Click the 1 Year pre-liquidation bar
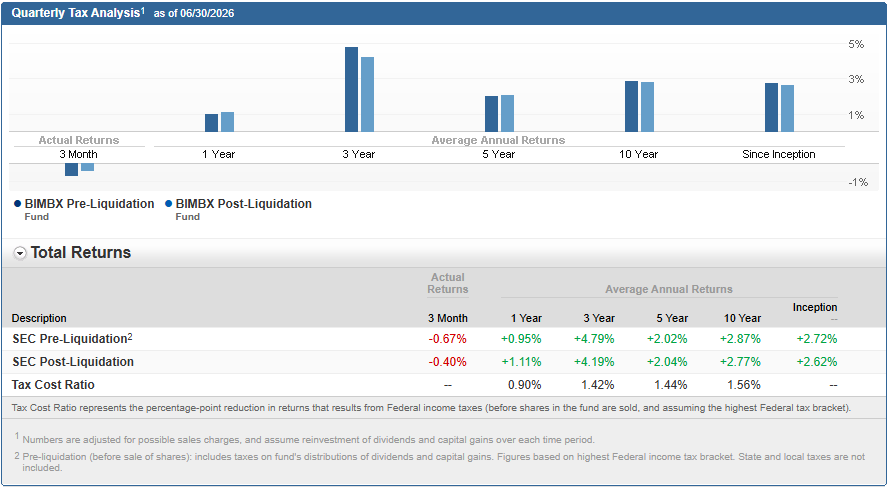This screenshot has height=487, width=888. (211, 123)
